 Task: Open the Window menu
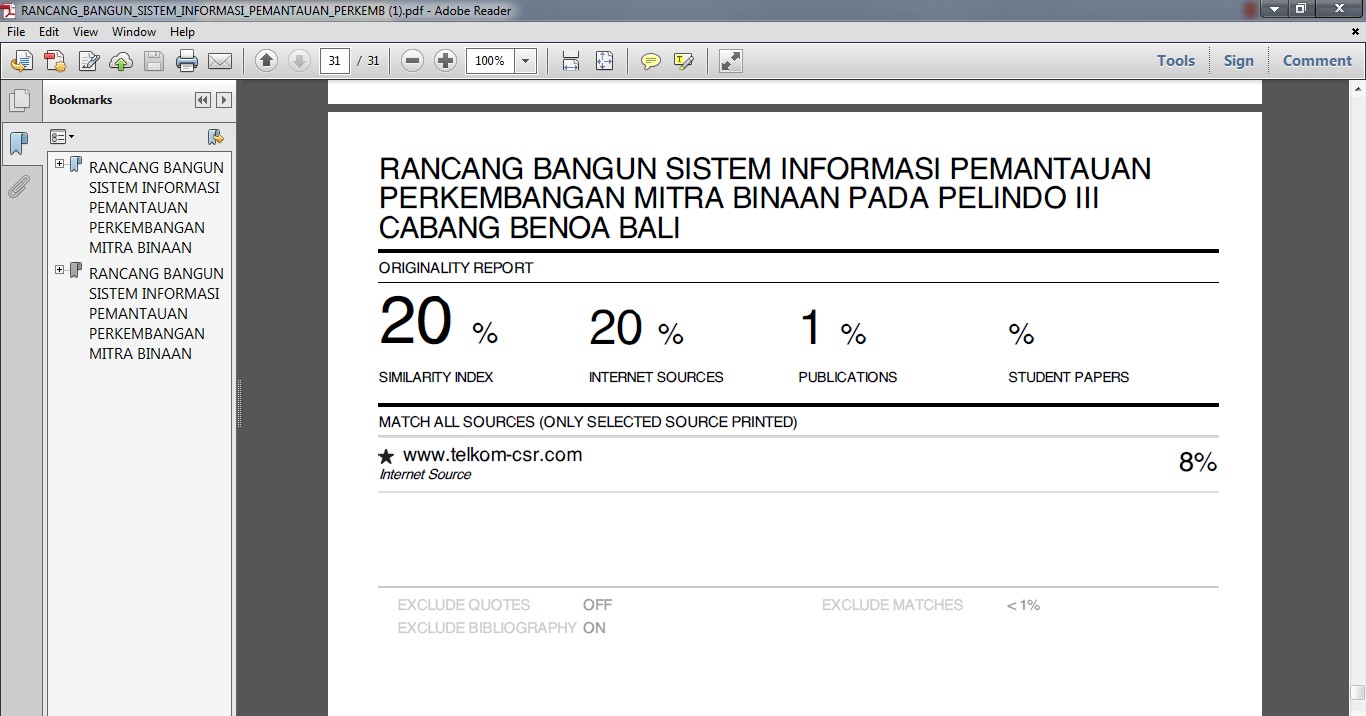(133, 32)
